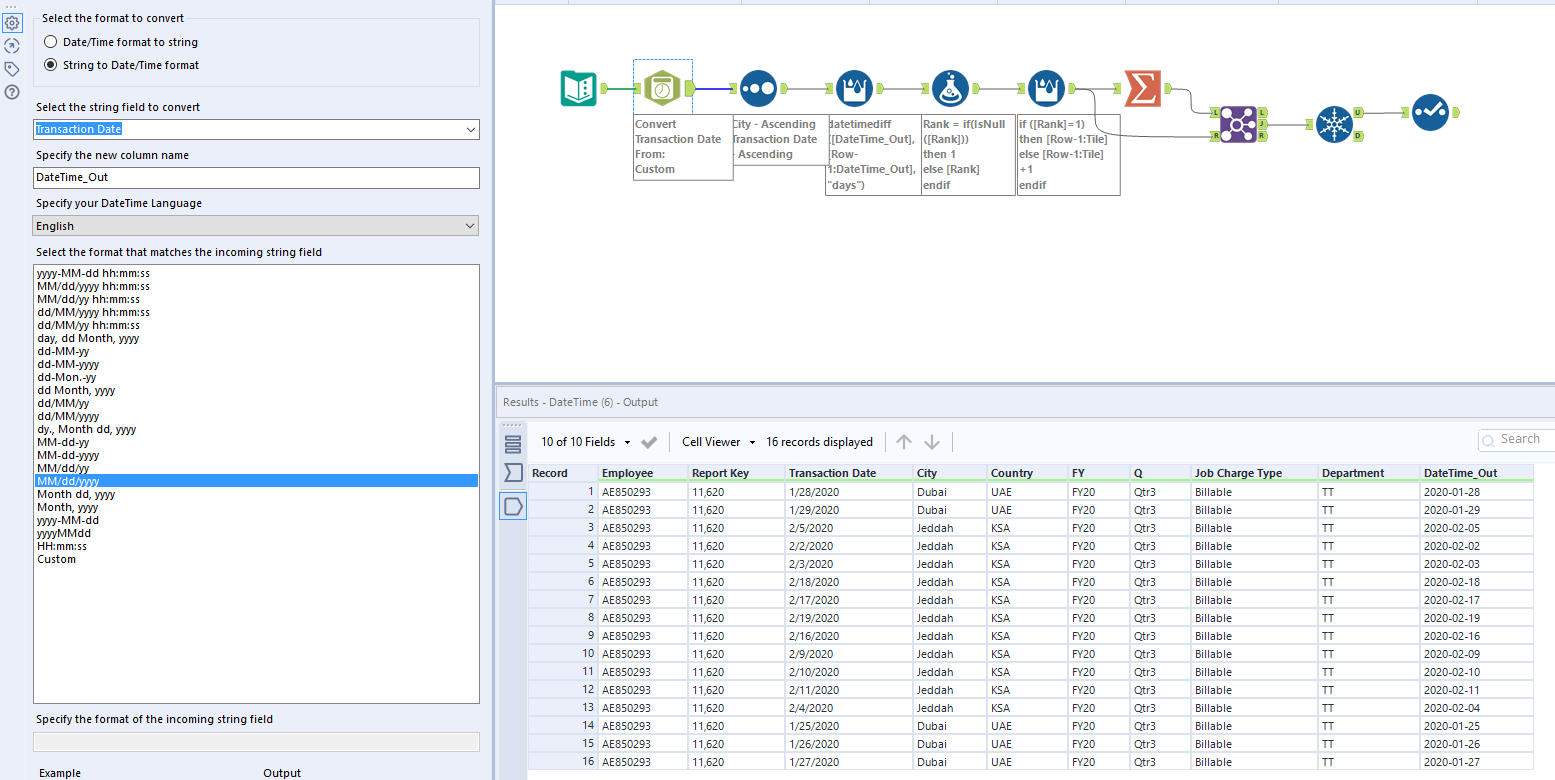
Task: Open the Transaction Date field dropdown
Action: pos(257,129)
